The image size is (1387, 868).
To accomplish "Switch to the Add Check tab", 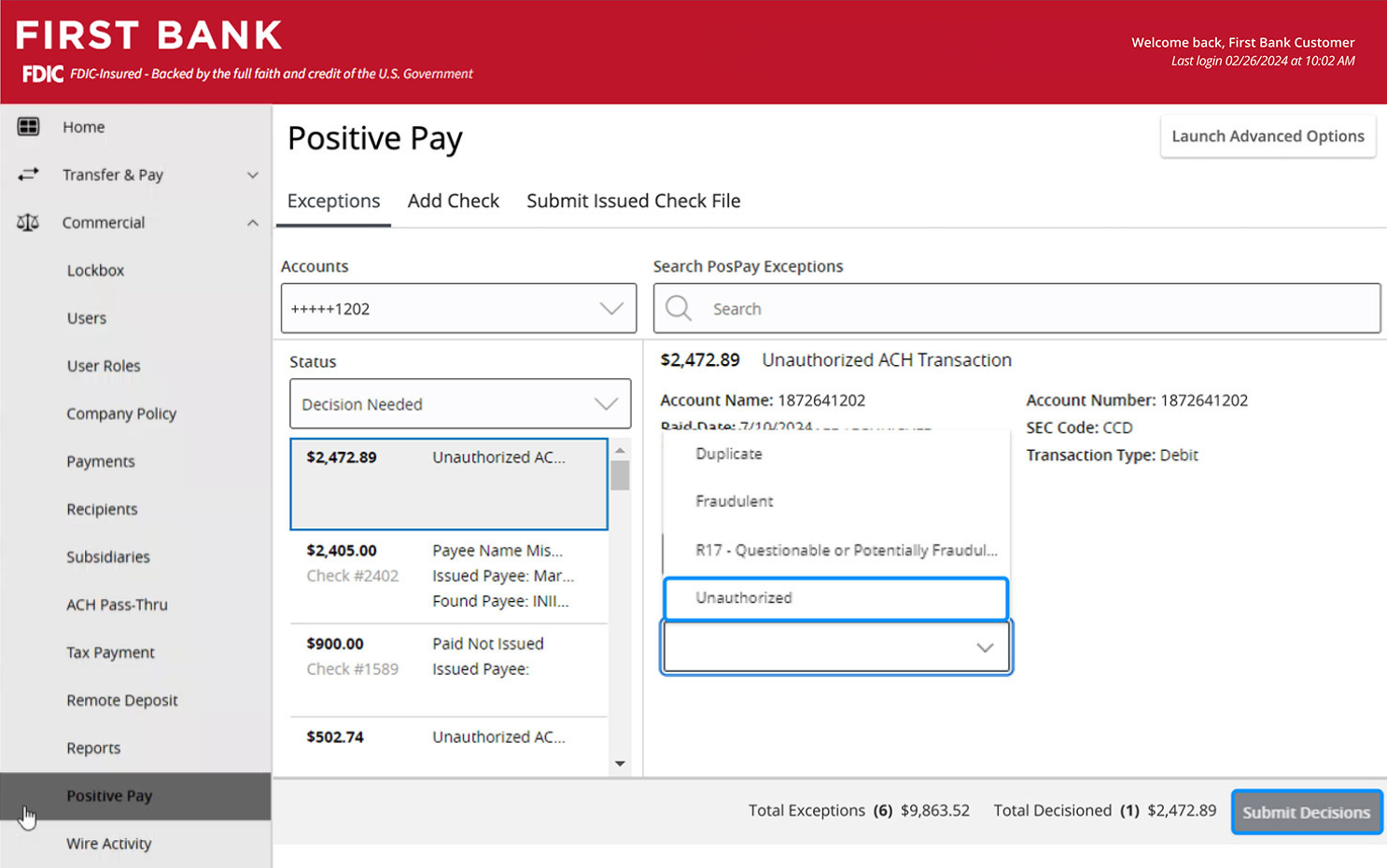I will [x=453, y=202].
